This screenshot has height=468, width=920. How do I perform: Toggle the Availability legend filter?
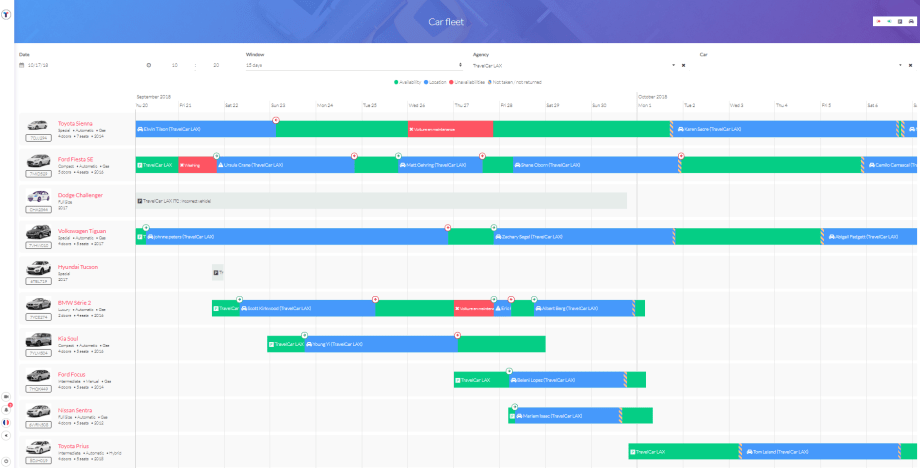pos(408,82)
